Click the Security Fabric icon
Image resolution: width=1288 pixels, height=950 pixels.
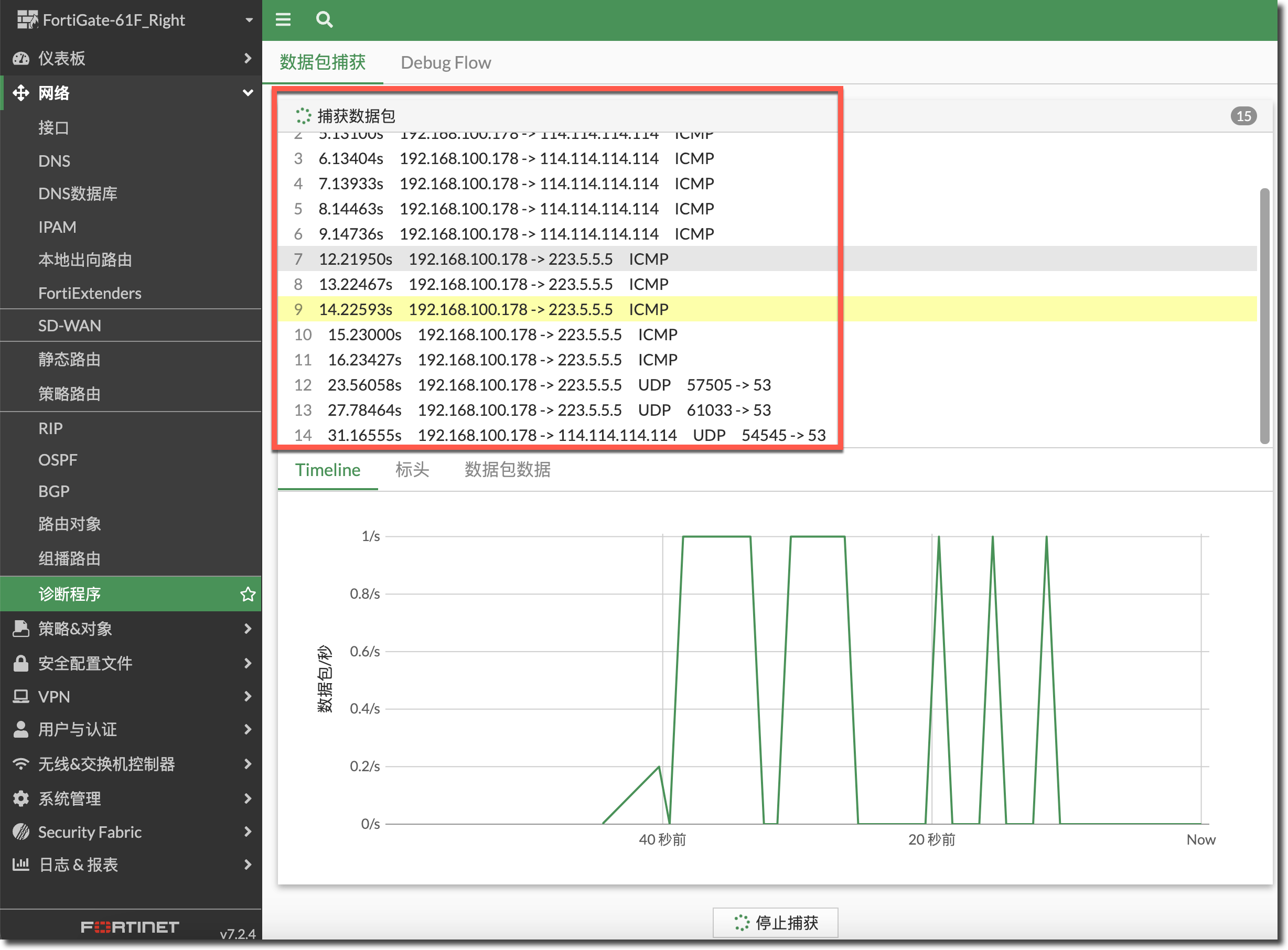click(22, 832)
